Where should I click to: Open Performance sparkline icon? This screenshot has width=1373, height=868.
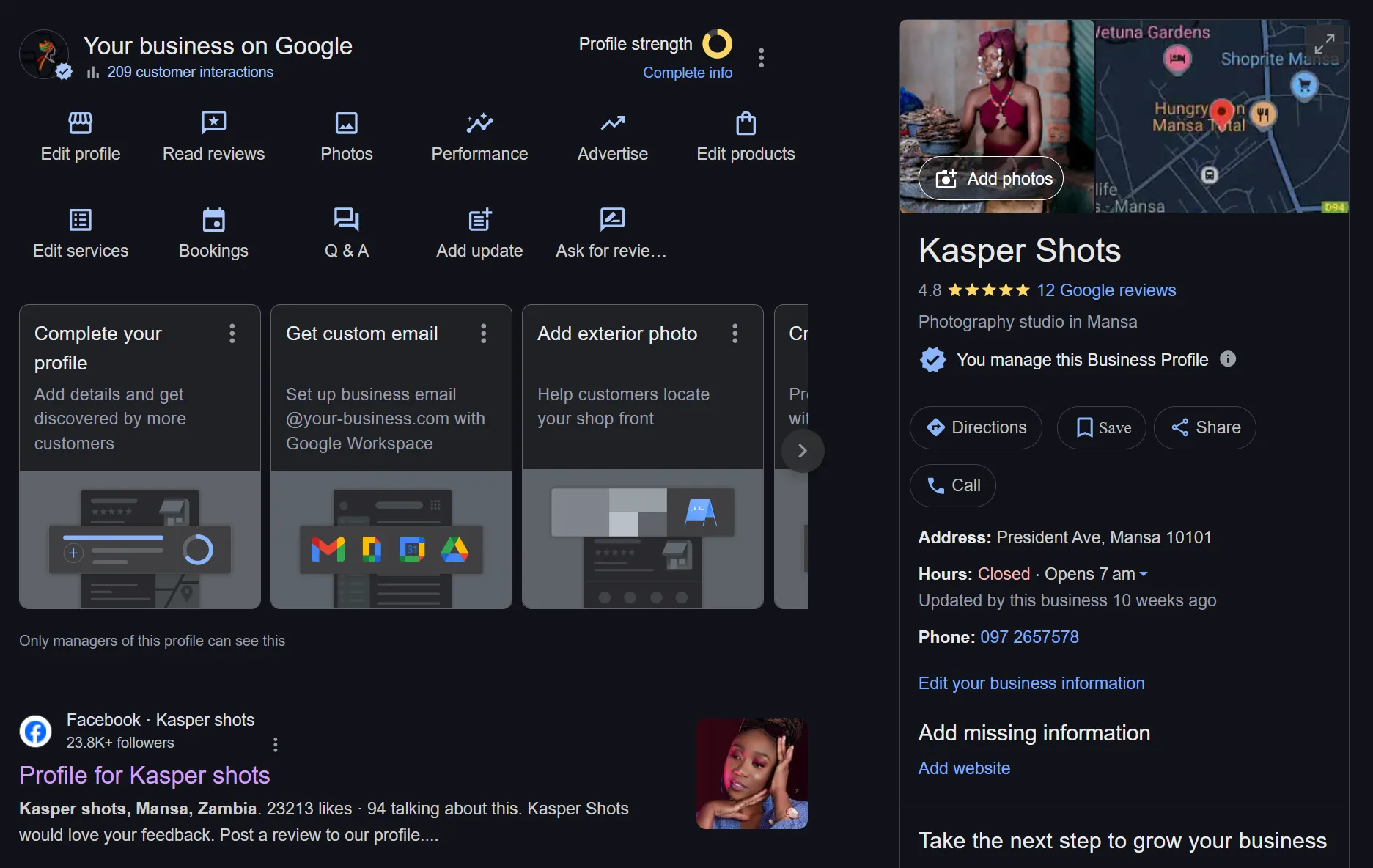tap(479, 122)
